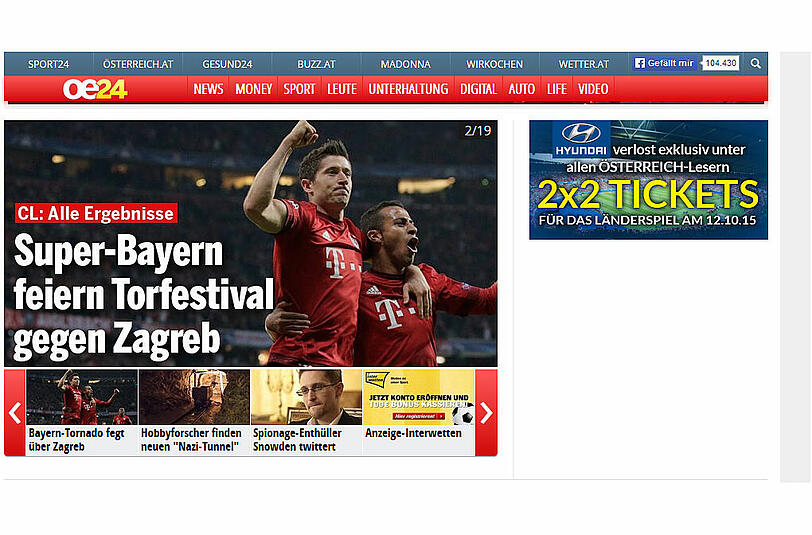Image resolution: width=812 pixels, height=535 pixels.
Task: Select the UNTERHALTUNG menu item
Action: pyautogui.click(x=409, y=89)
